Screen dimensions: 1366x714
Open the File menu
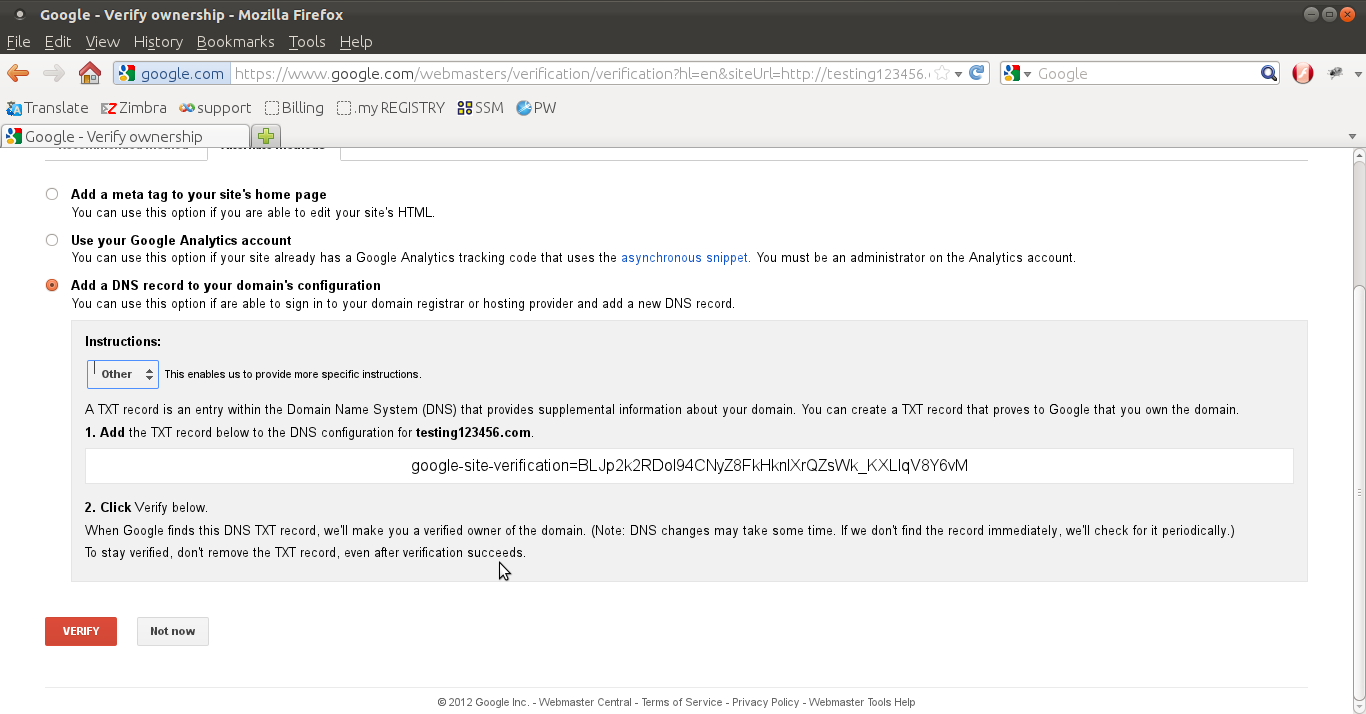click(19, 42)
